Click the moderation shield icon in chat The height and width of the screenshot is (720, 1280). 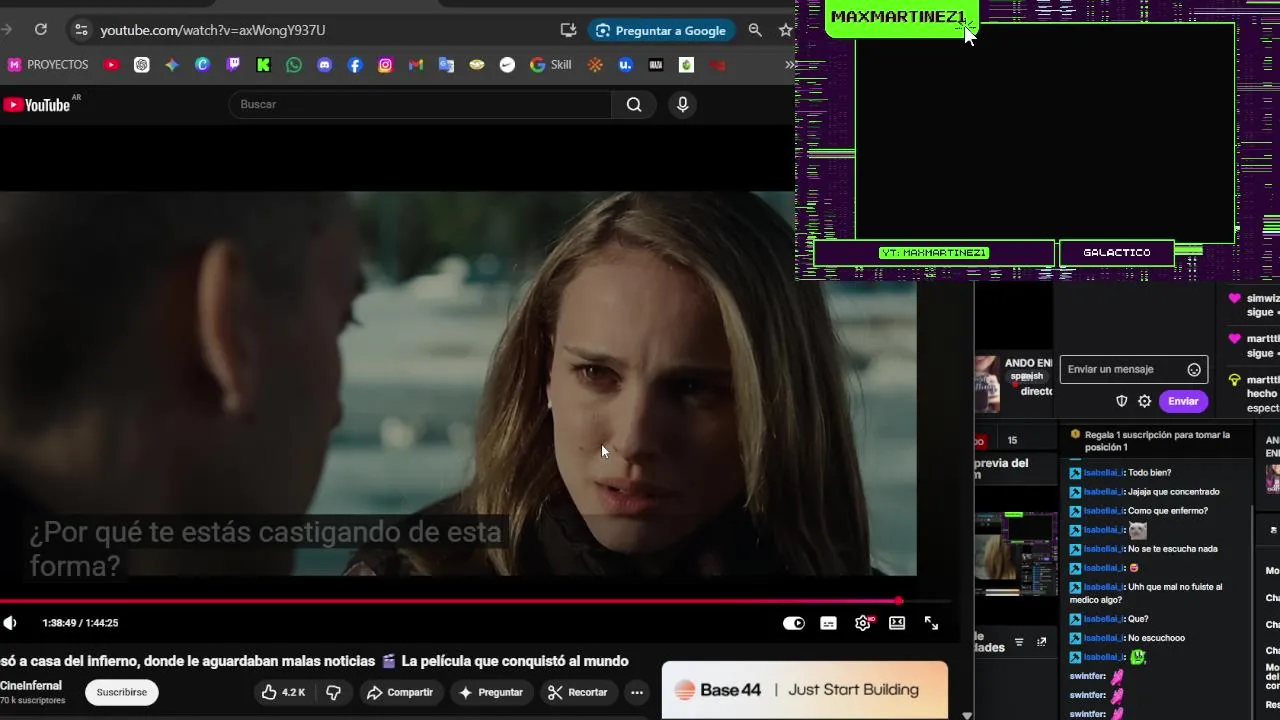1122,401
